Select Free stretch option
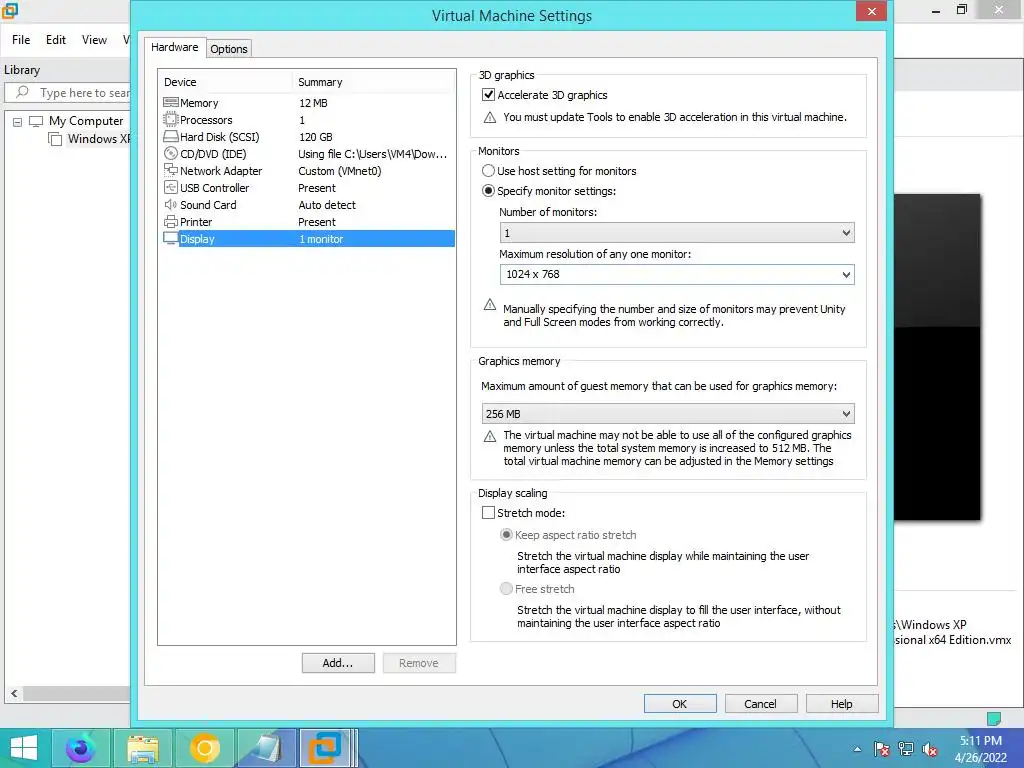The height and width of the screenshot is (768, 1024). coord(506,588)
